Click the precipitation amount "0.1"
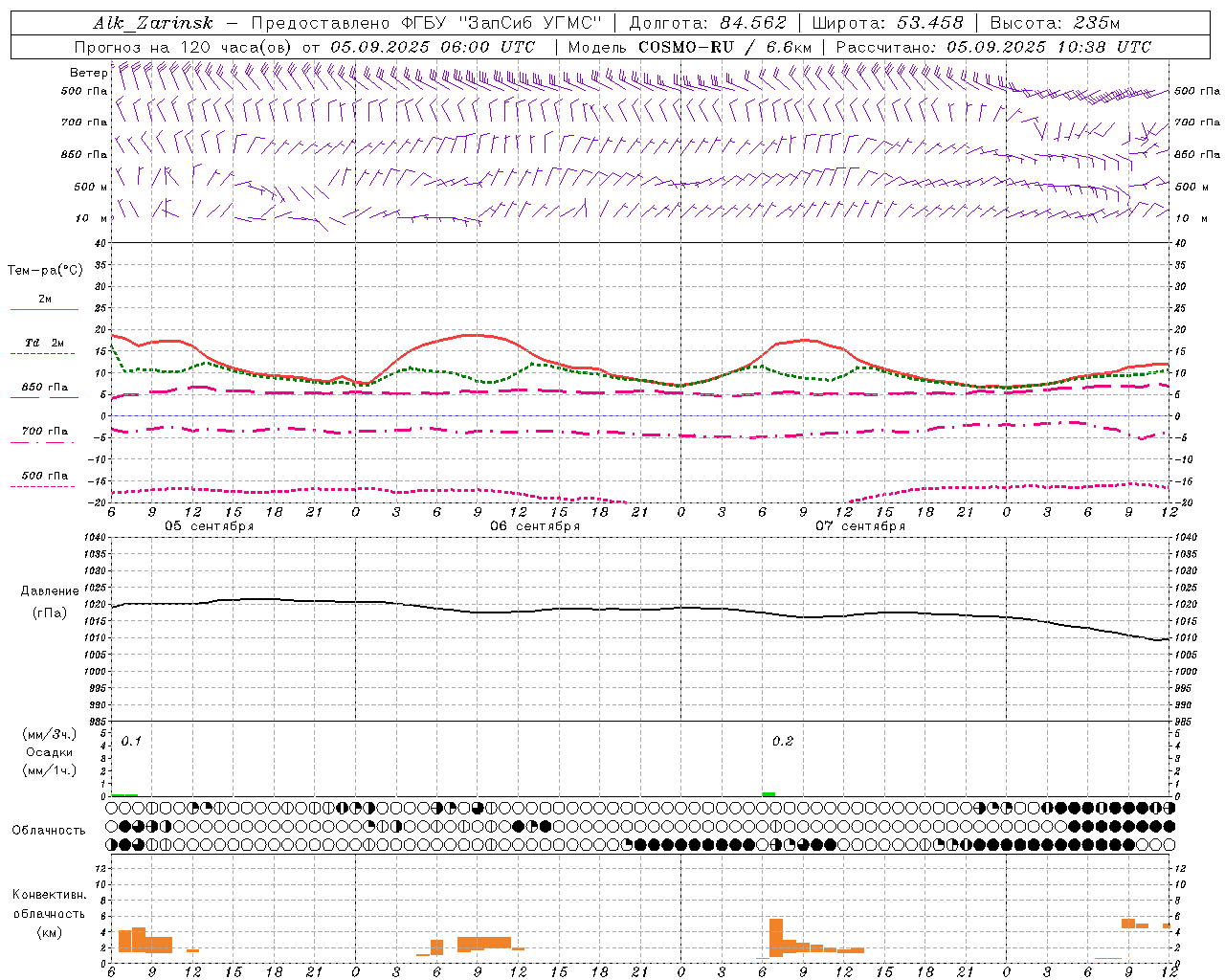 131,742
